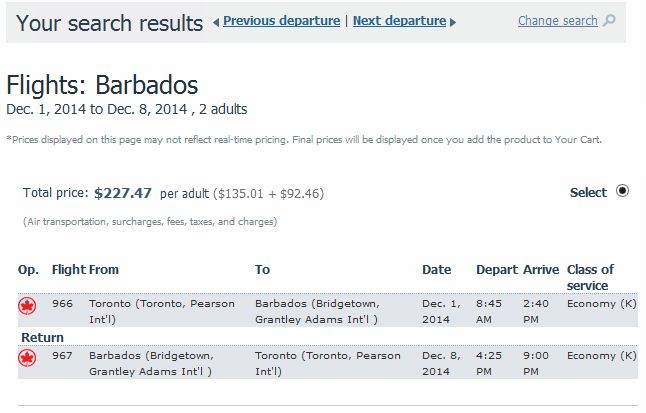Click the Arrive column header
The image size is (646, 413).
tap(541, 270)
